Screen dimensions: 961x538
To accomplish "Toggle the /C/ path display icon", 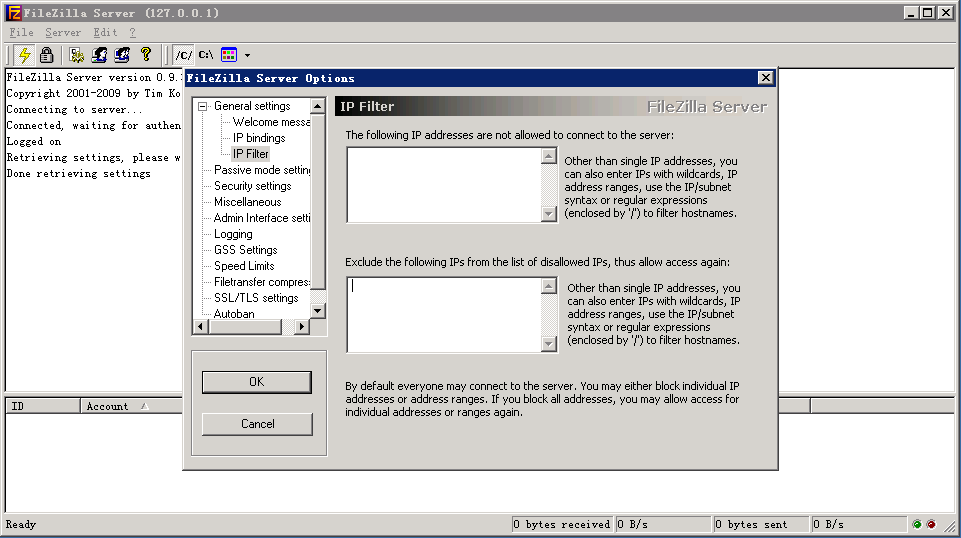I will click(183, 55).
